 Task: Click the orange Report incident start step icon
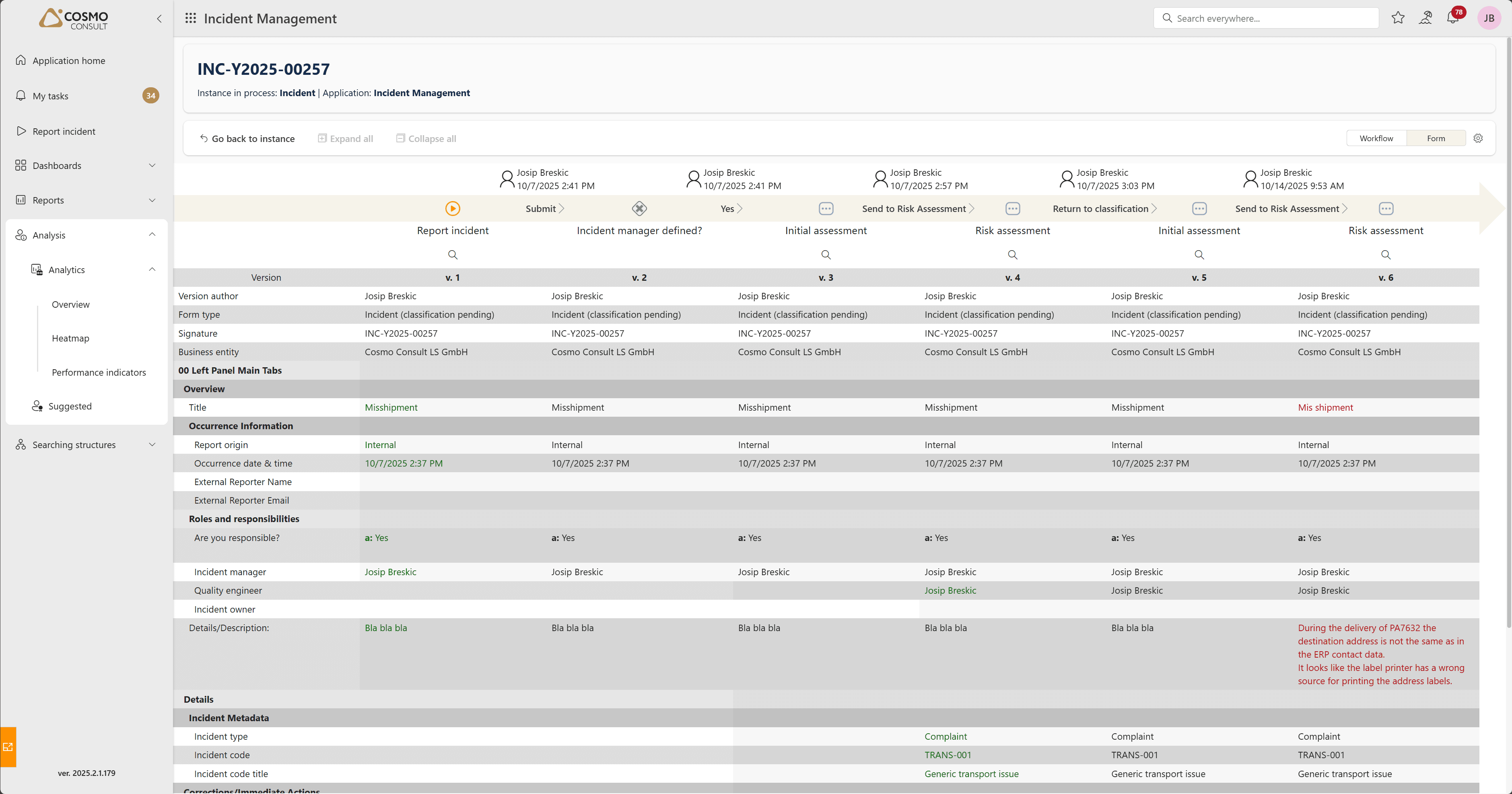[x=453, y=208]
